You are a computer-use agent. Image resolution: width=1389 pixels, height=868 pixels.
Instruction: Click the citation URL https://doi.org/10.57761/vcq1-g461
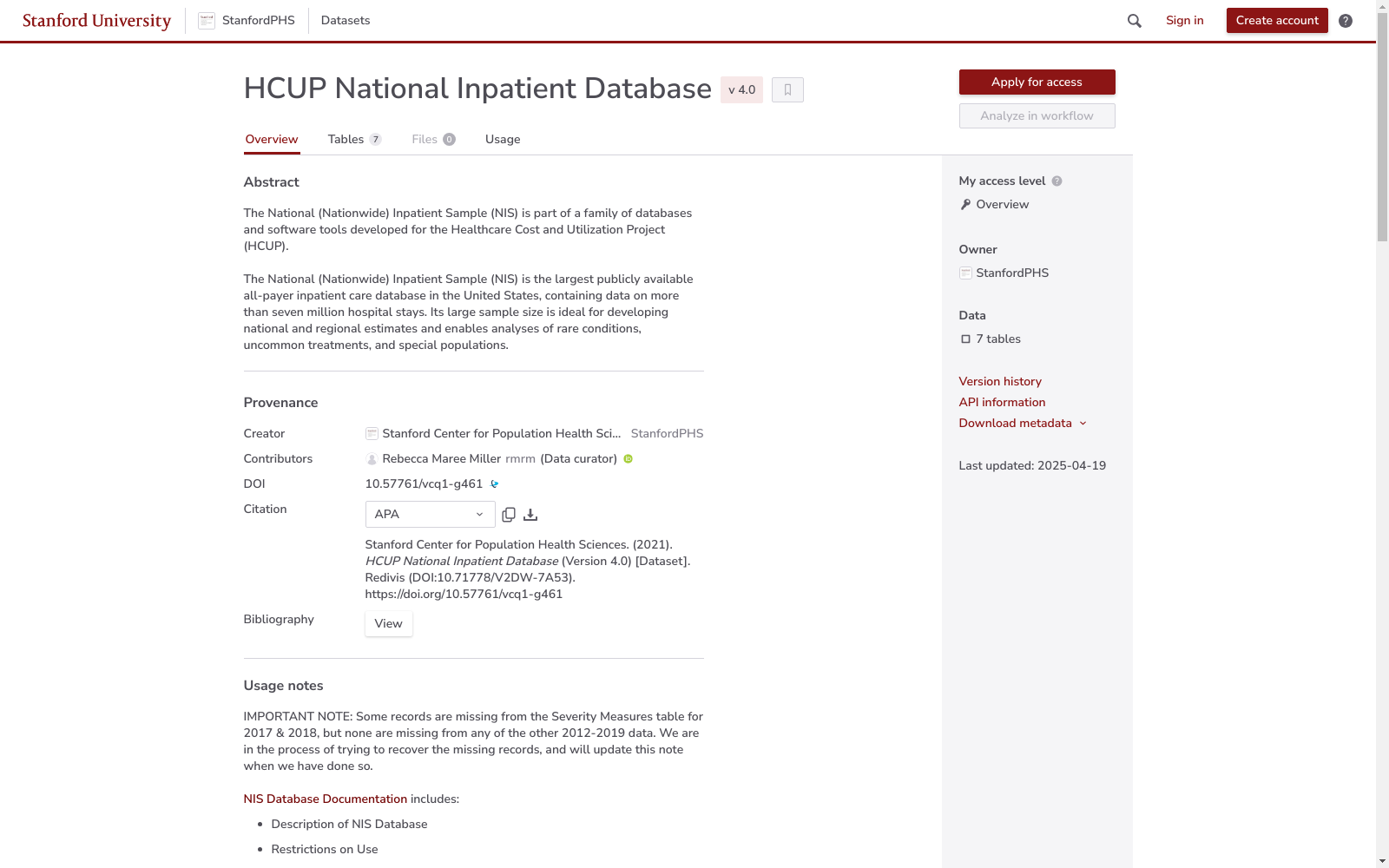pyautogui.click(x=464, y=595)
